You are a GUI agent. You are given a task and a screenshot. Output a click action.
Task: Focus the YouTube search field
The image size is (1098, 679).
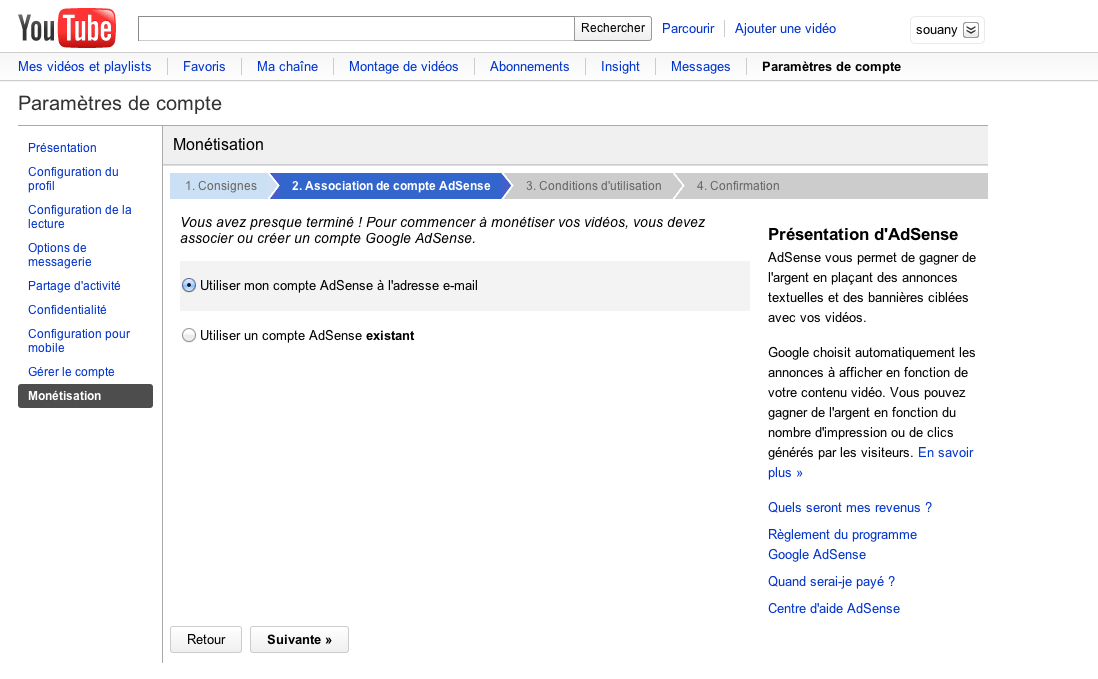(356, 29)
